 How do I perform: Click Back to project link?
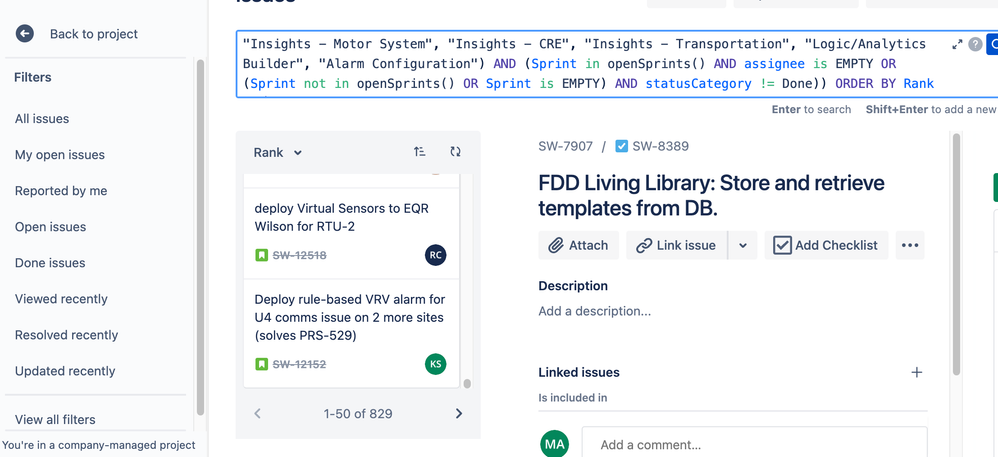(x=94, y=34)
